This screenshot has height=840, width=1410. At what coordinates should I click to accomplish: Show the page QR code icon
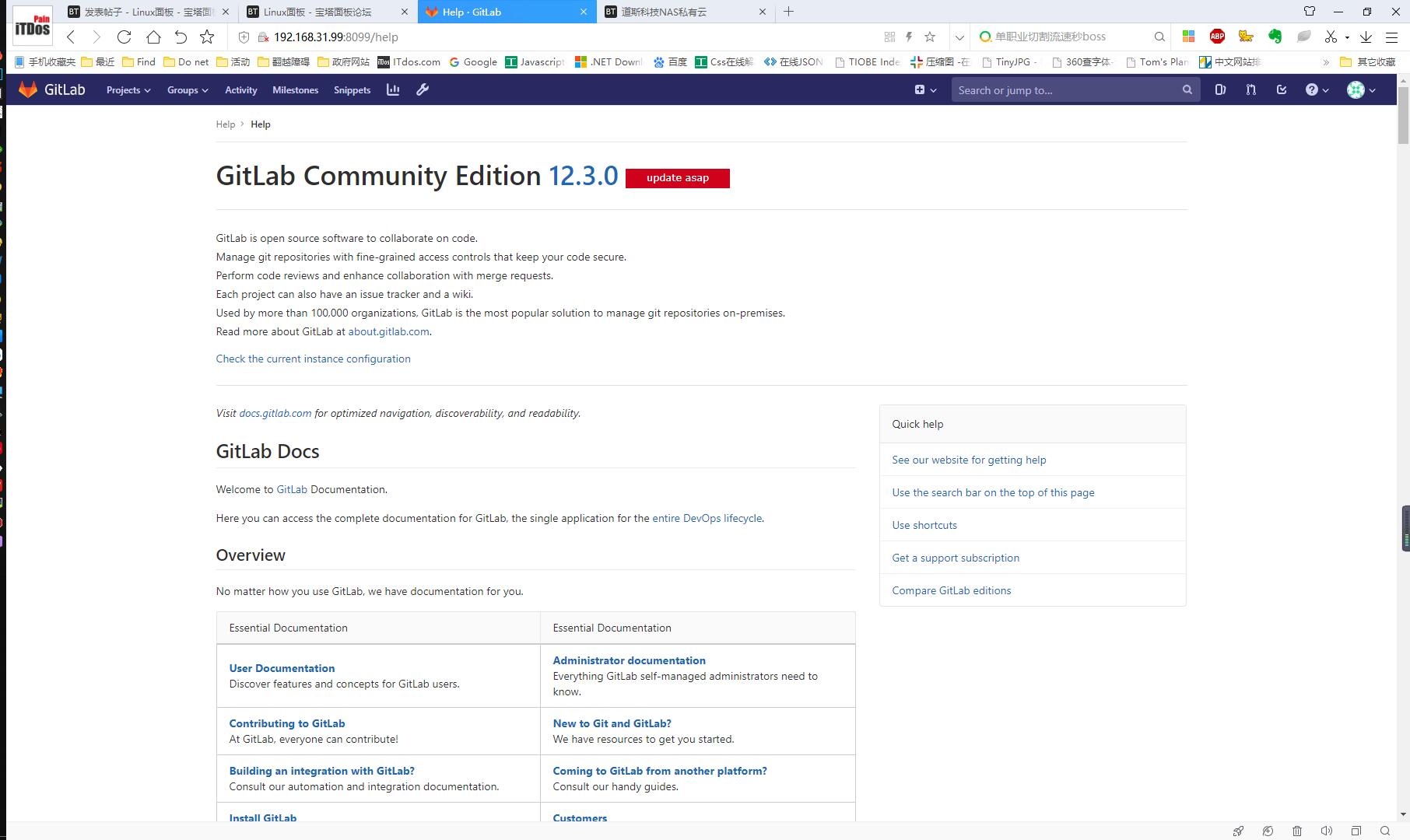point(889,37)
